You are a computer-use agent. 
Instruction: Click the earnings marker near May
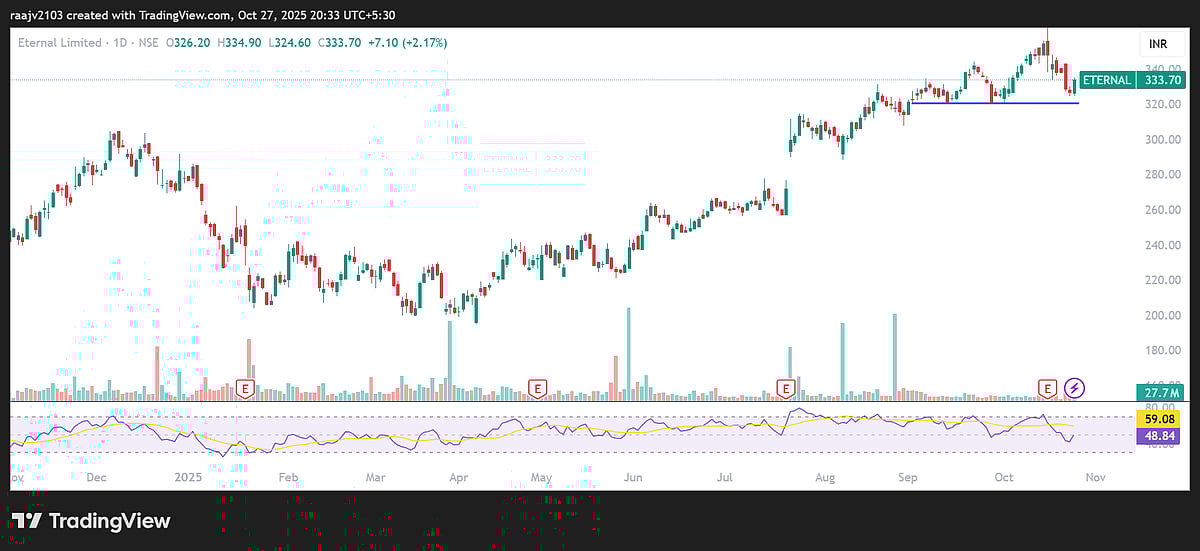coord(538,387)
